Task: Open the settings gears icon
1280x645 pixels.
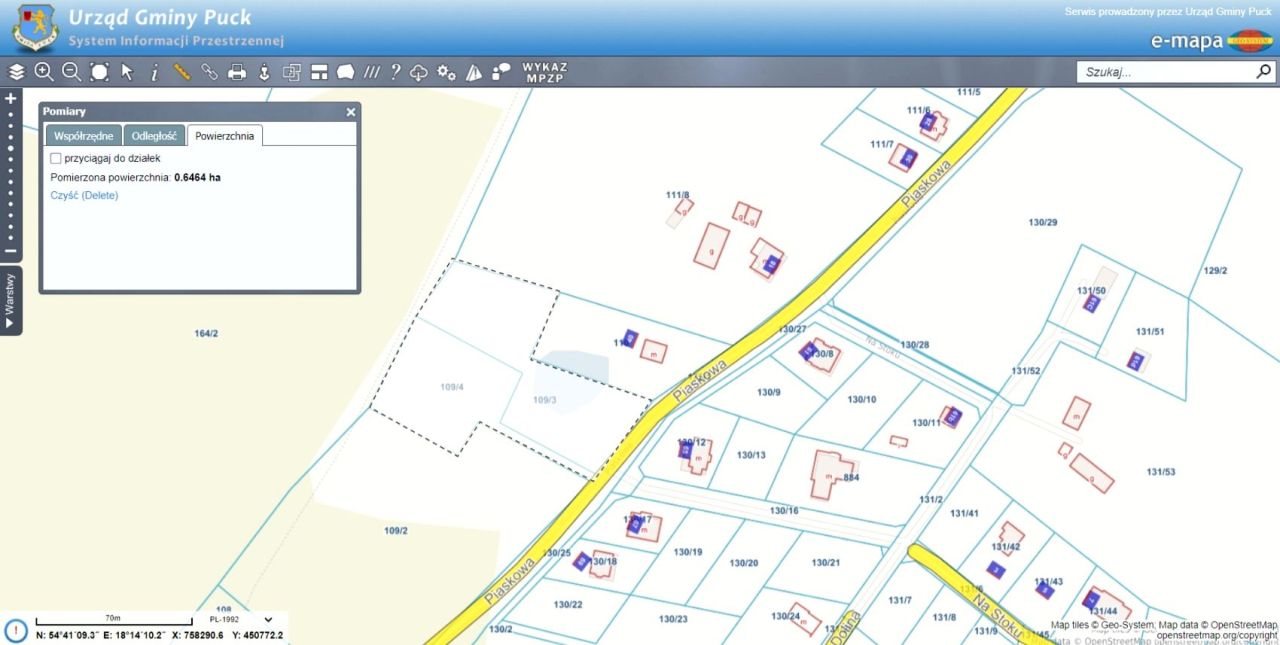Action: 446,72
